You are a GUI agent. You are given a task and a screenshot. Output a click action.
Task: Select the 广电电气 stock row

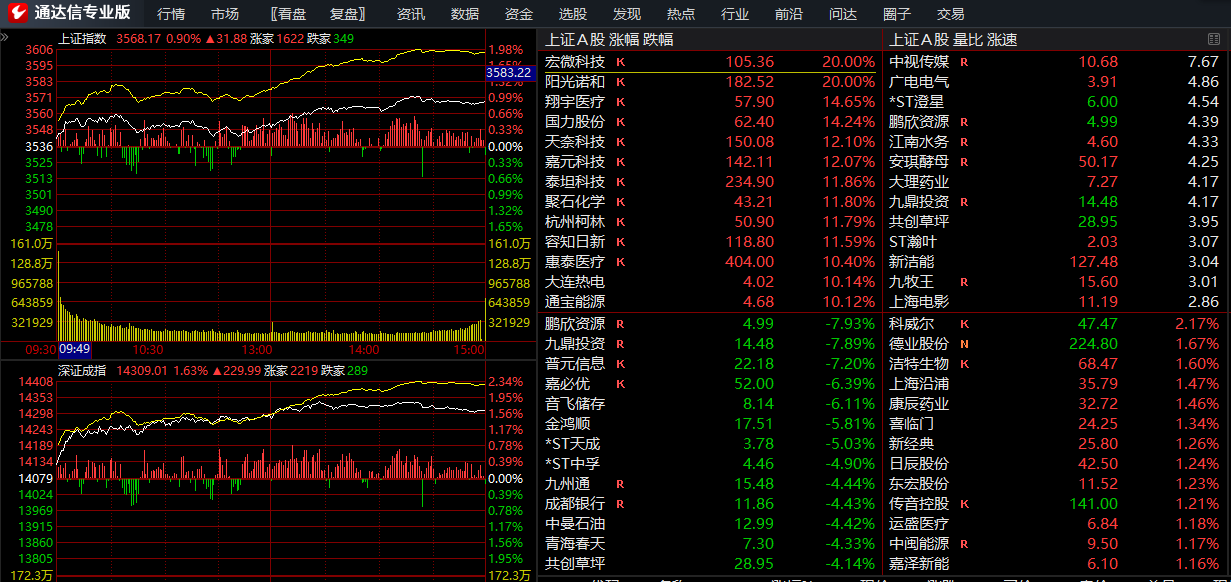(1056, 82)
